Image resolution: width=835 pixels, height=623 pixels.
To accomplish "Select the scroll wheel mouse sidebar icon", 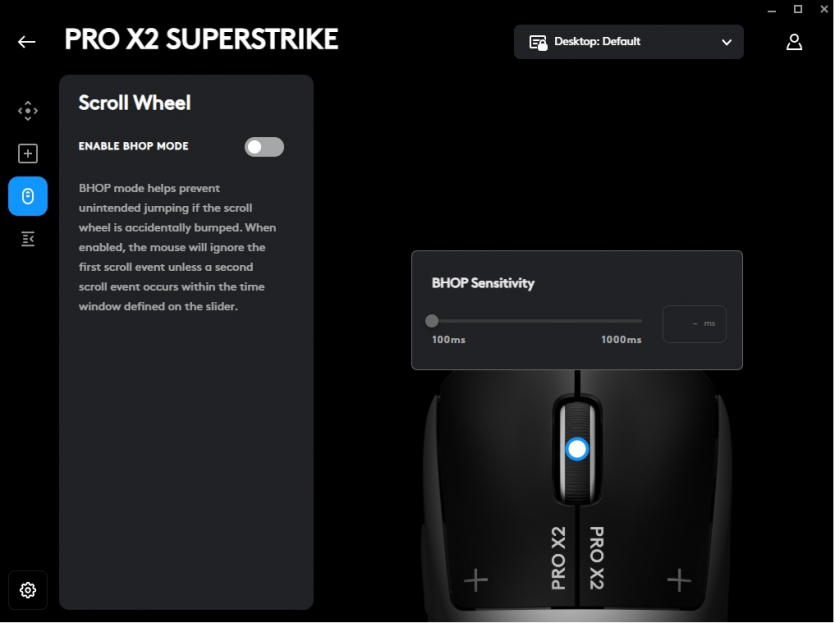I will (28, 196).
